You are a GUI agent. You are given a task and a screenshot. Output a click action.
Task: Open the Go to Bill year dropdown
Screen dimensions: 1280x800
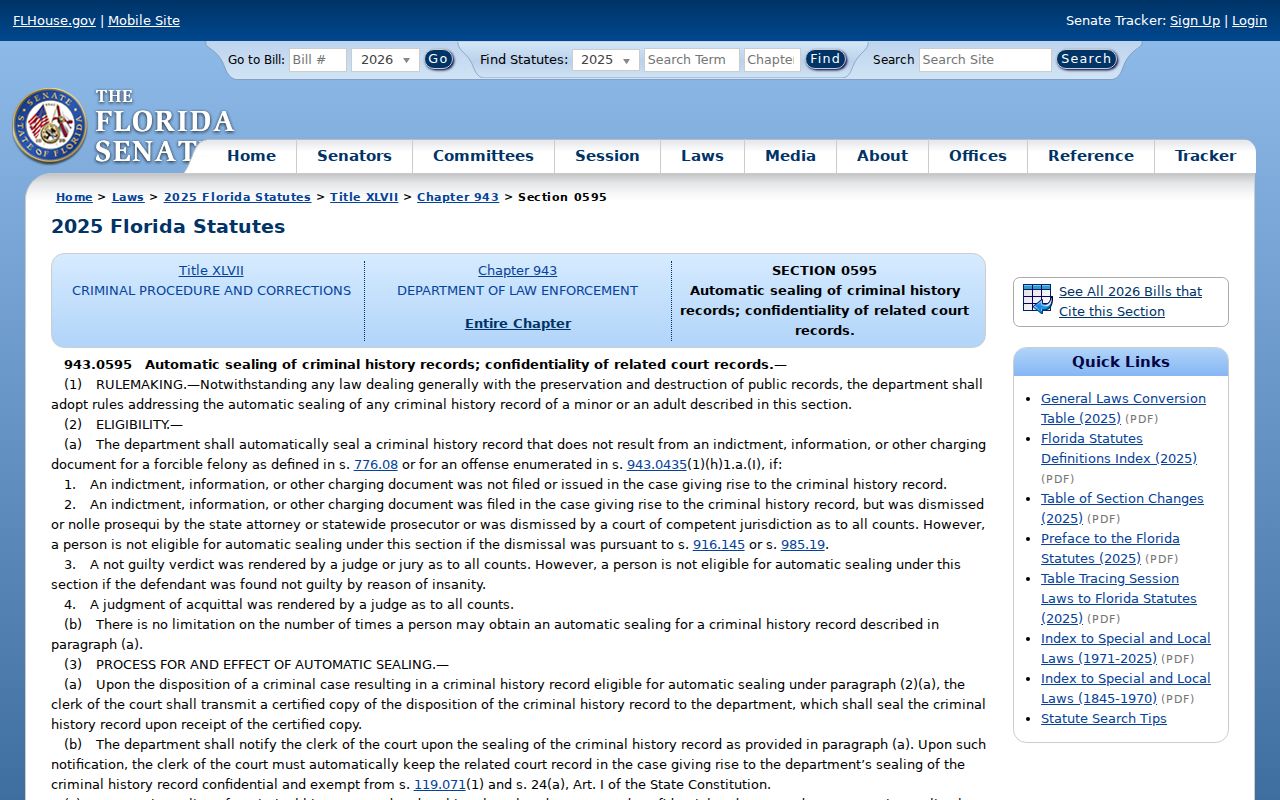click(385, 60)
